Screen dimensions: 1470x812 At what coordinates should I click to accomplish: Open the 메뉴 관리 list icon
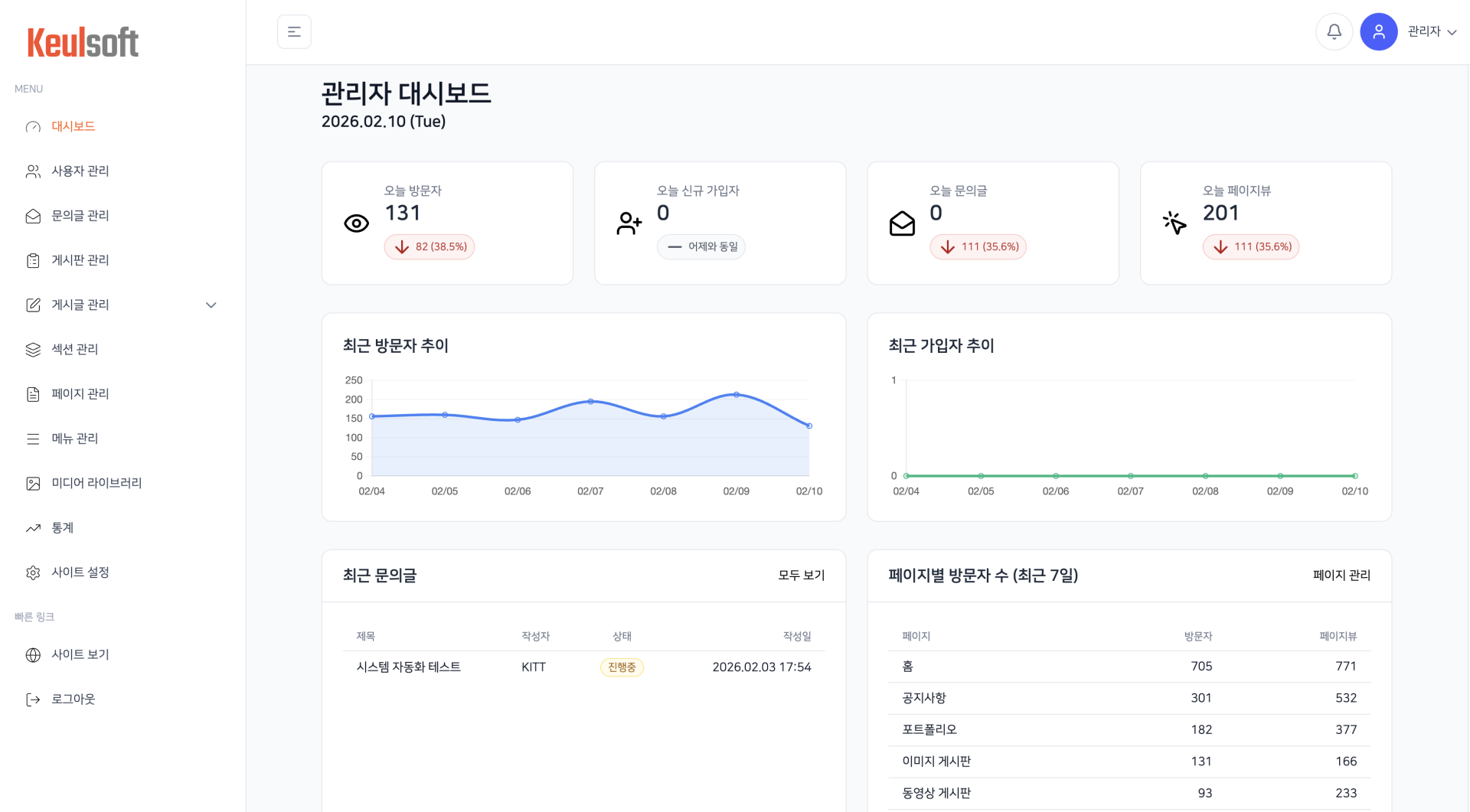(33, 439)
